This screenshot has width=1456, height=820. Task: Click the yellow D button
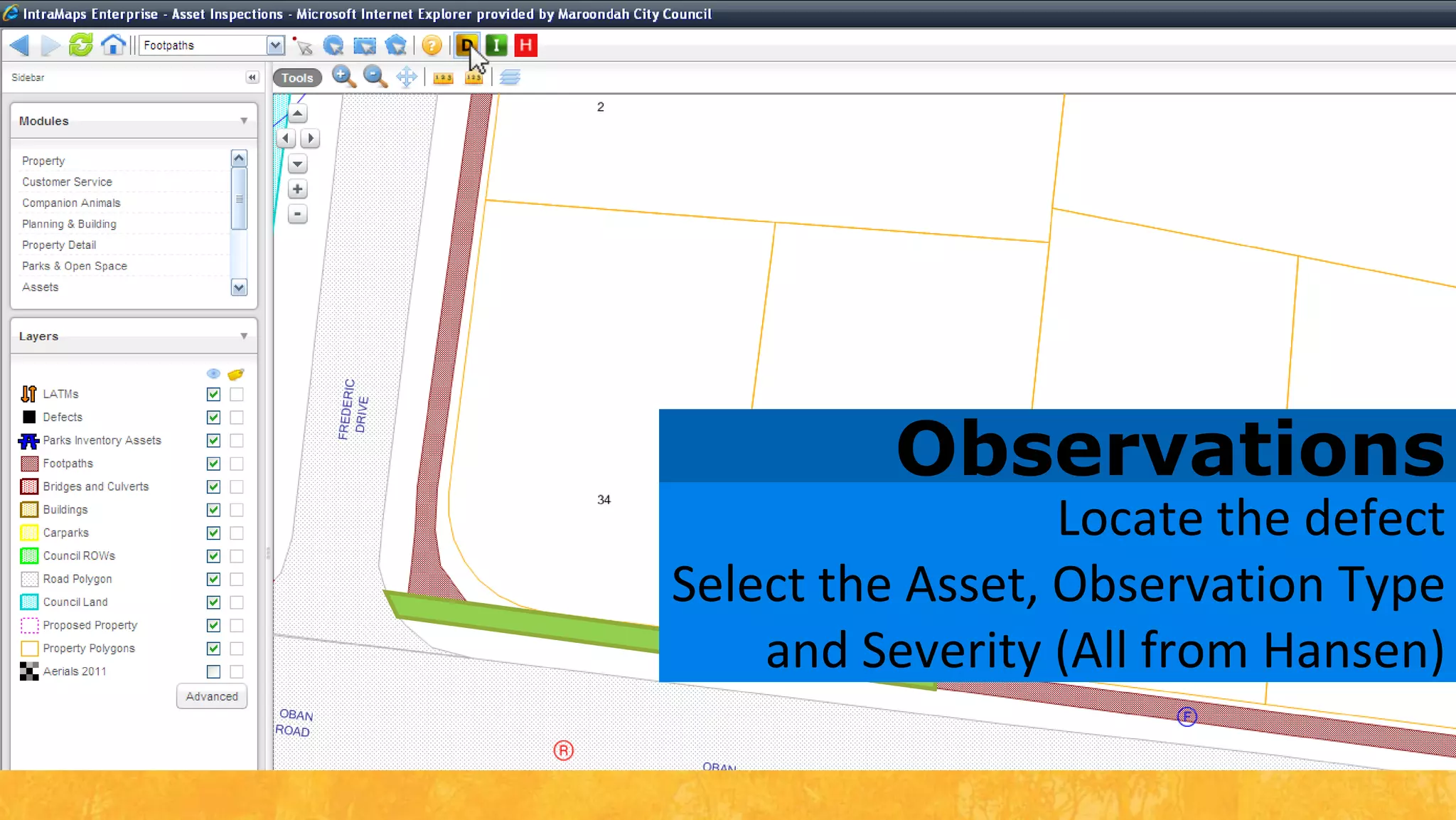(466, 46)
